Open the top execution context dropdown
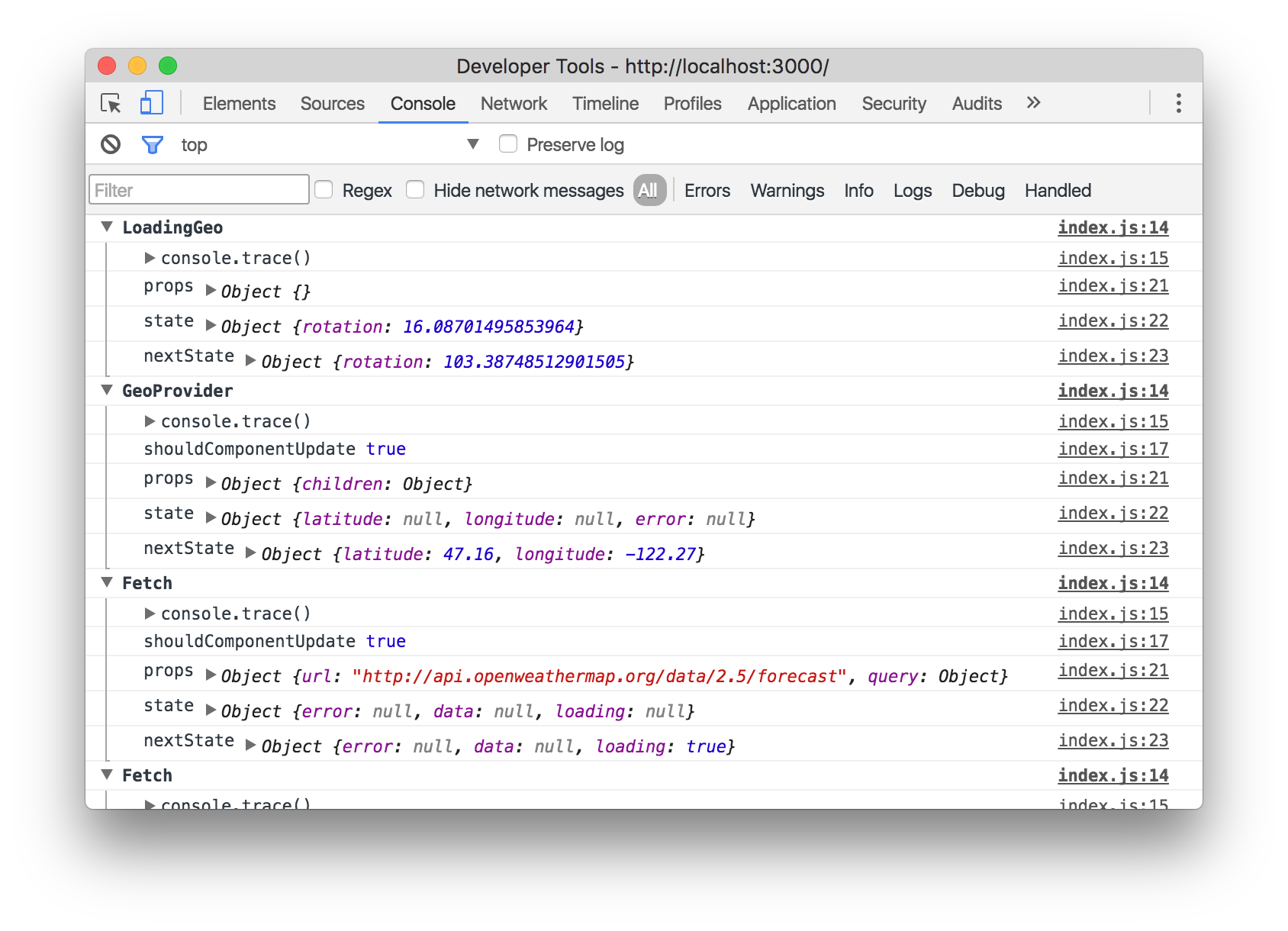 pyautogui.click(x=330, y=144)
